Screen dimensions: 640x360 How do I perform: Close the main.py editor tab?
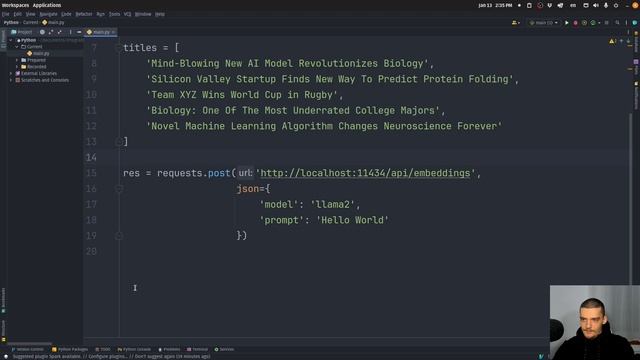(x=113, y=32)
